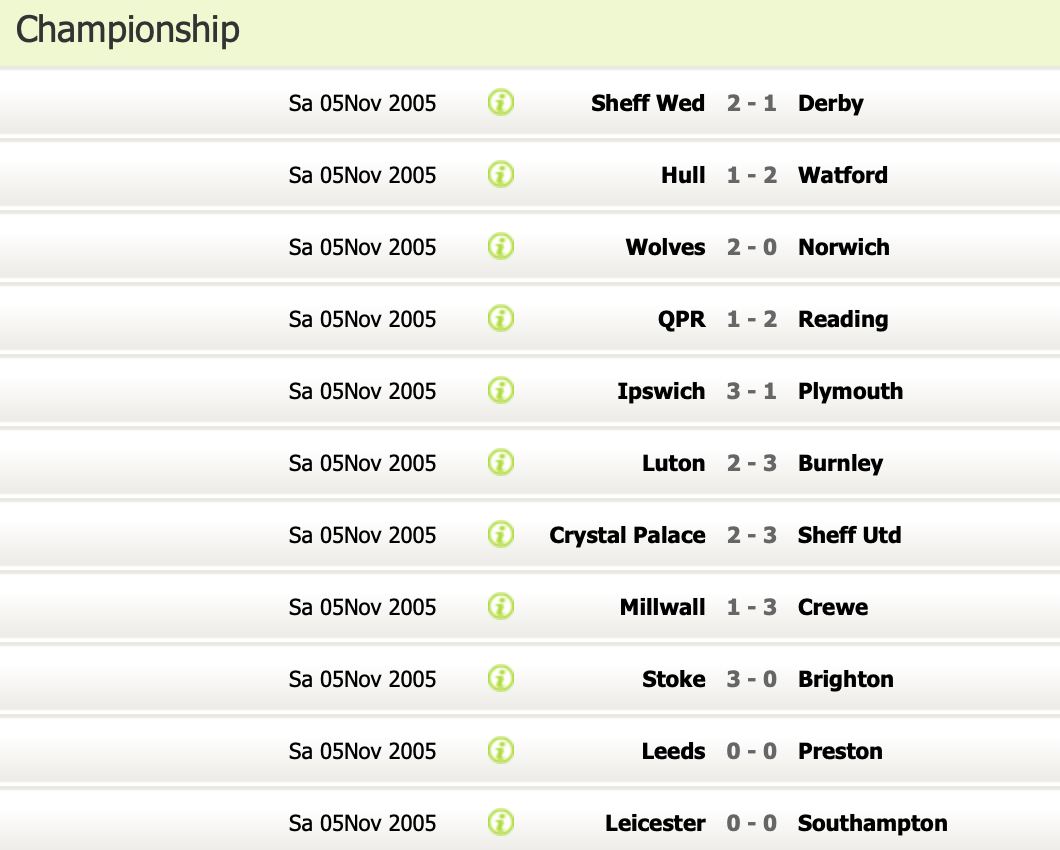Click the Luton 2 - 3 Burnley score
1060x850 pixels.
(751, 463)
